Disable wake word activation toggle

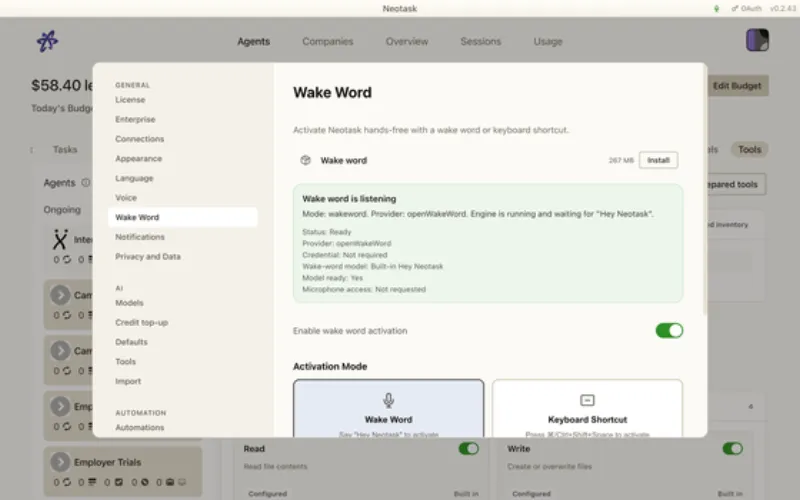tap(669, 331)
